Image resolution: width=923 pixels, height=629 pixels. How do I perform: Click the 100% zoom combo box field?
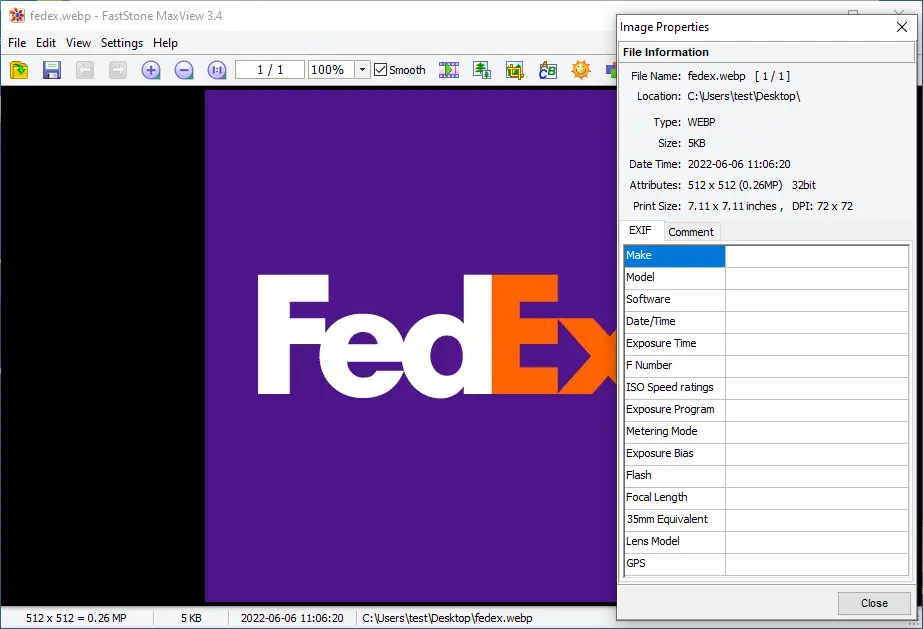coord(331,70)
